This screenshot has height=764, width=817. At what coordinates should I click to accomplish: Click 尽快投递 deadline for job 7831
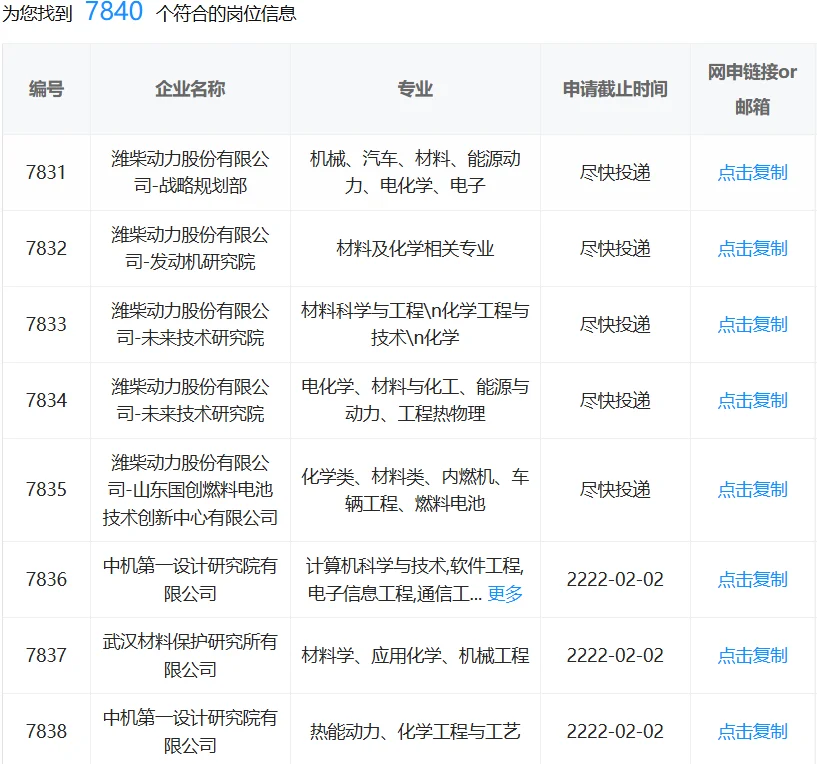tap(611, 173)
